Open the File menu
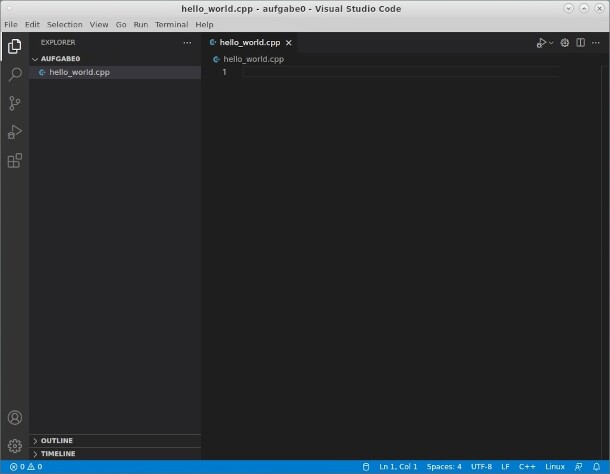The image size is (610, 474). tap(11, 25)
